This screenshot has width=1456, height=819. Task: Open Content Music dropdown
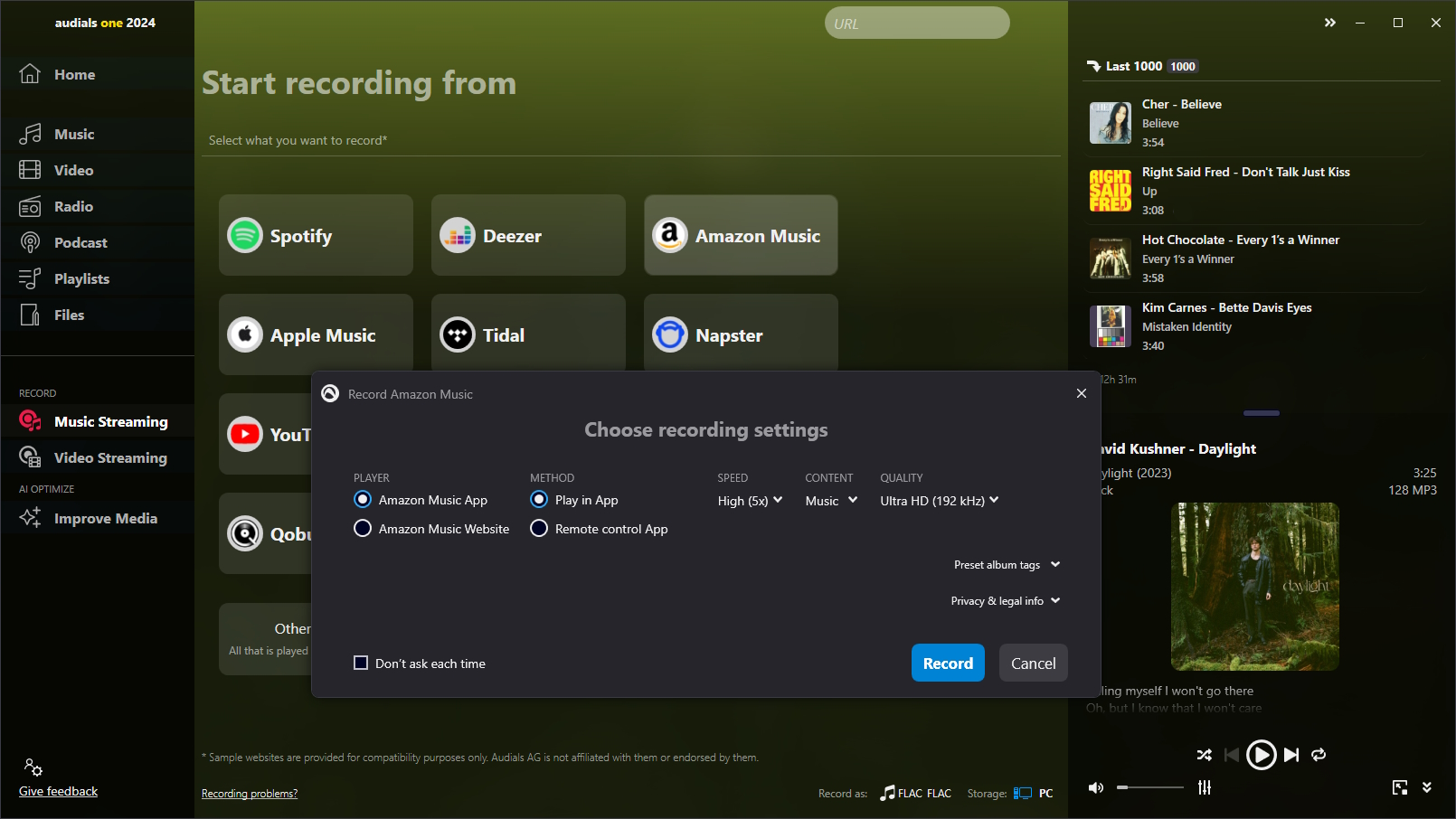click(831, 501)
